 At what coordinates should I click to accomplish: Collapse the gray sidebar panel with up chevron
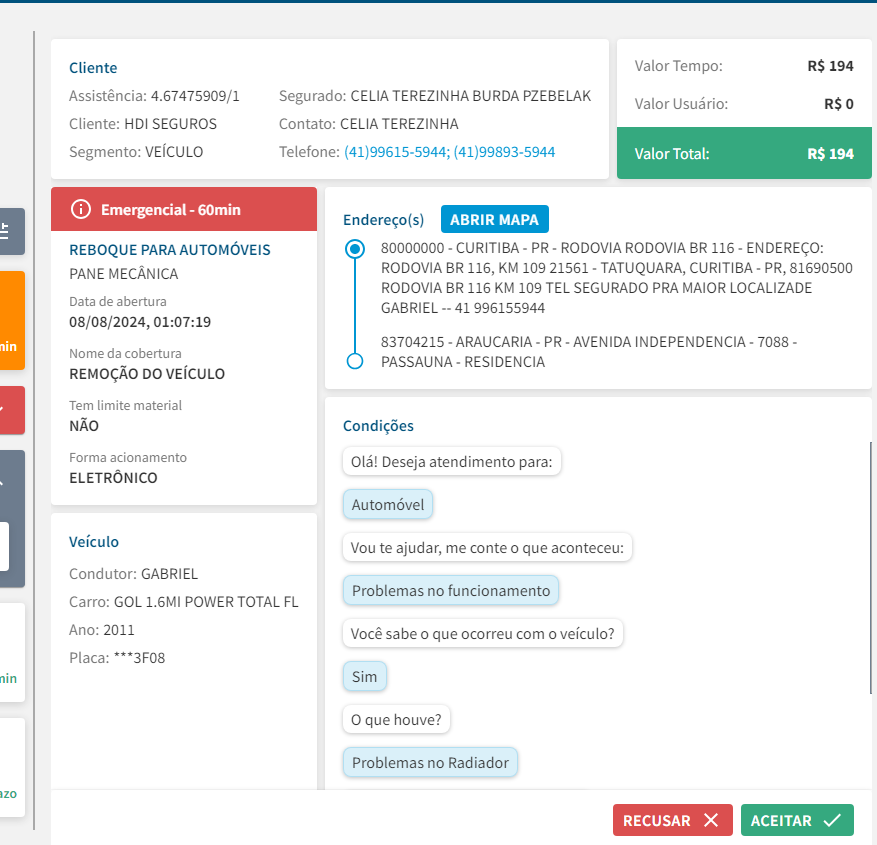click(x=6, y=482)
